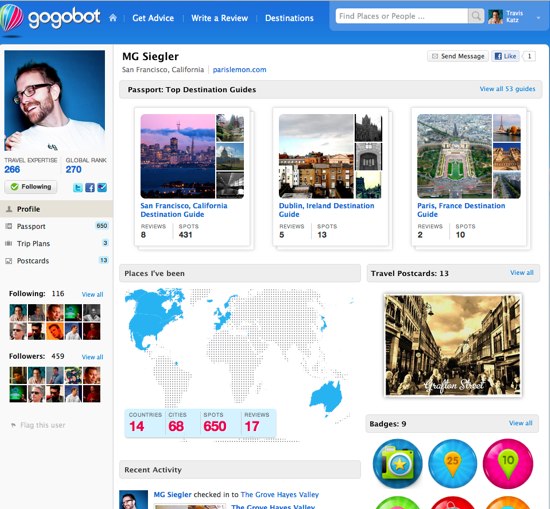Click MG Siegler avatar in Recent Activity

click(133, 500)
